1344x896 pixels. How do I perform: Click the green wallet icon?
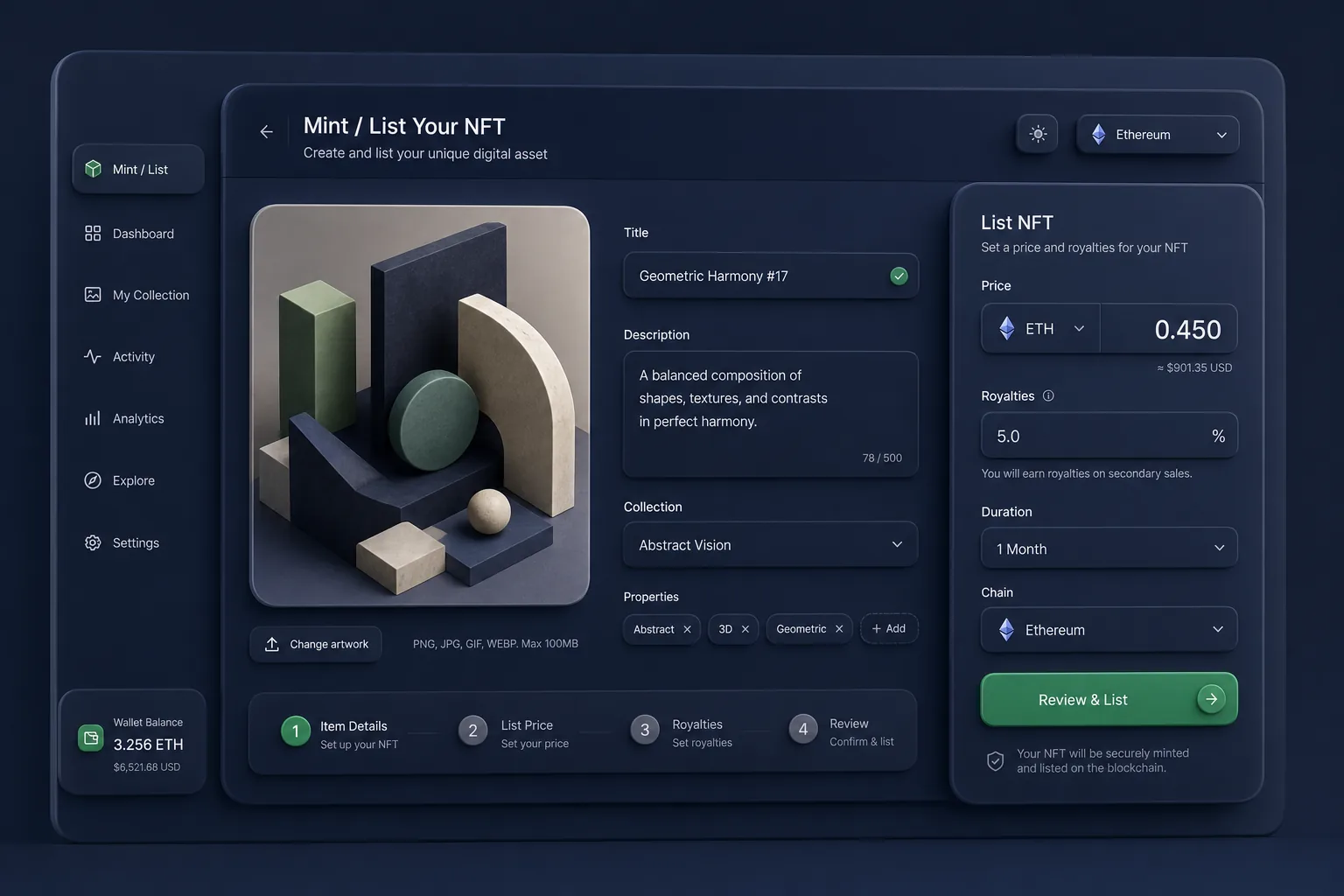point(91,738)
